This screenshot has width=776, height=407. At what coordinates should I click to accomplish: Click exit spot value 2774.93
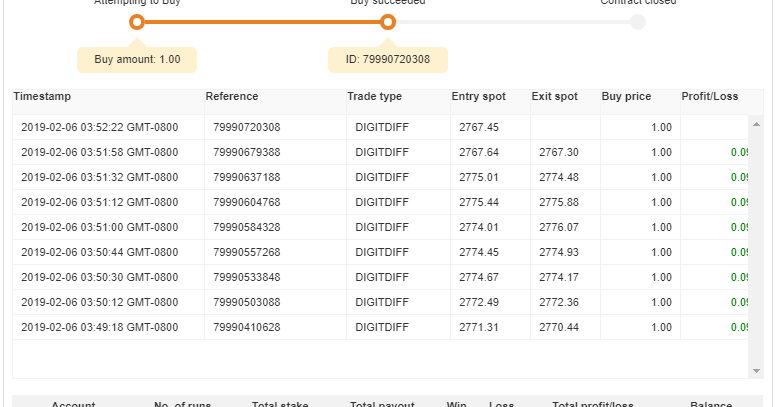[x=559, y=252]
